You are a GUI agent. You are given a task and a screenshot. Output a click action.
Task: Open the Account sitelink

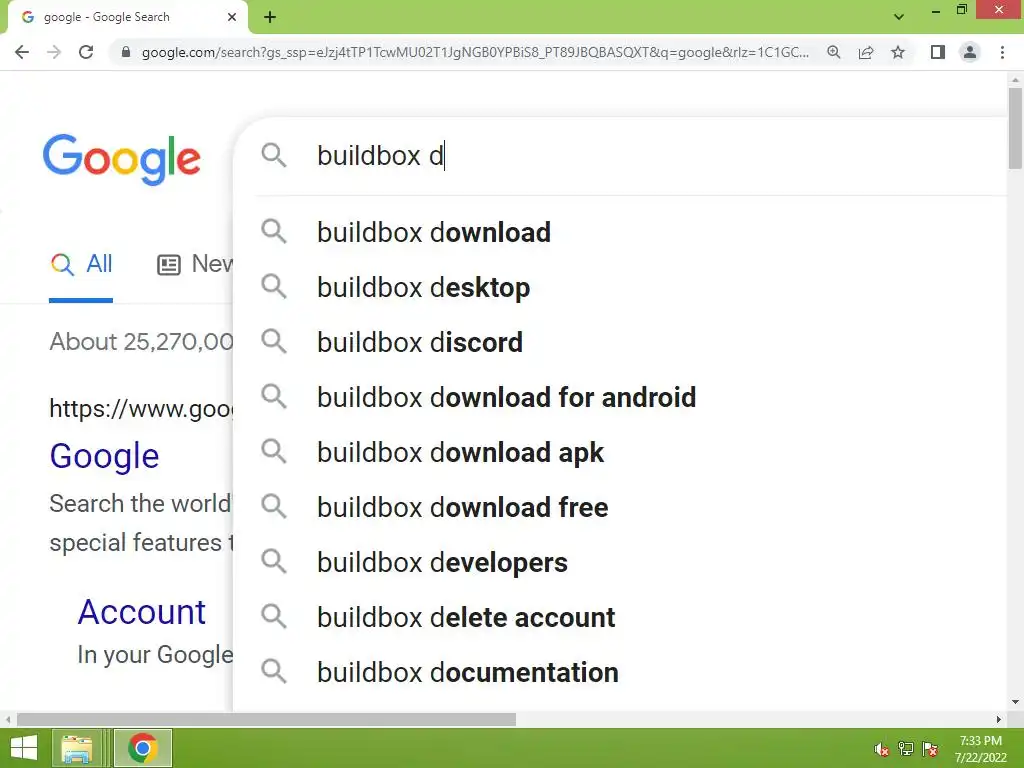[142, 613]
